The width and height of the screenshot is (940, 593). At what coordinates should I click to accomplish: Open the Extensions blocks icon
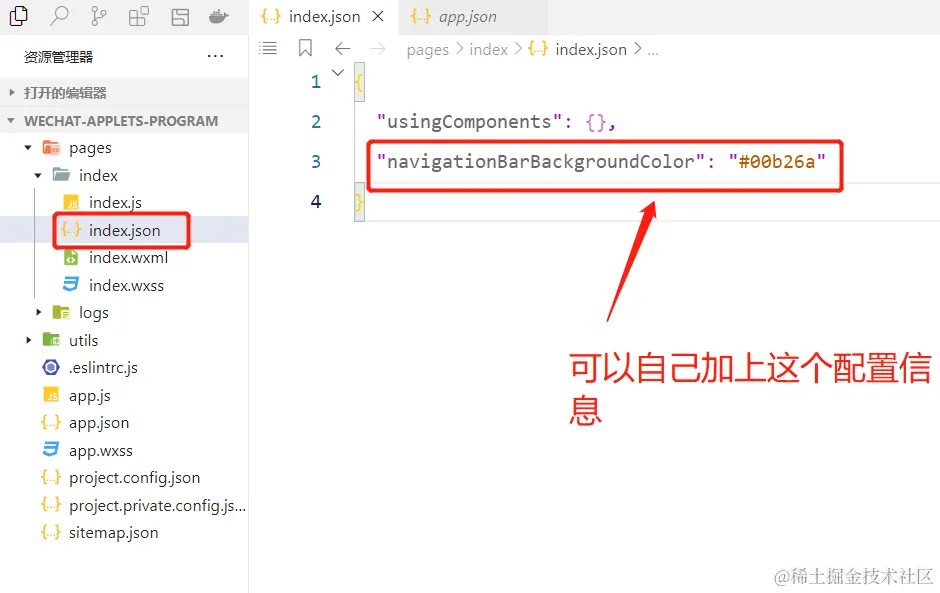(138, 17)
